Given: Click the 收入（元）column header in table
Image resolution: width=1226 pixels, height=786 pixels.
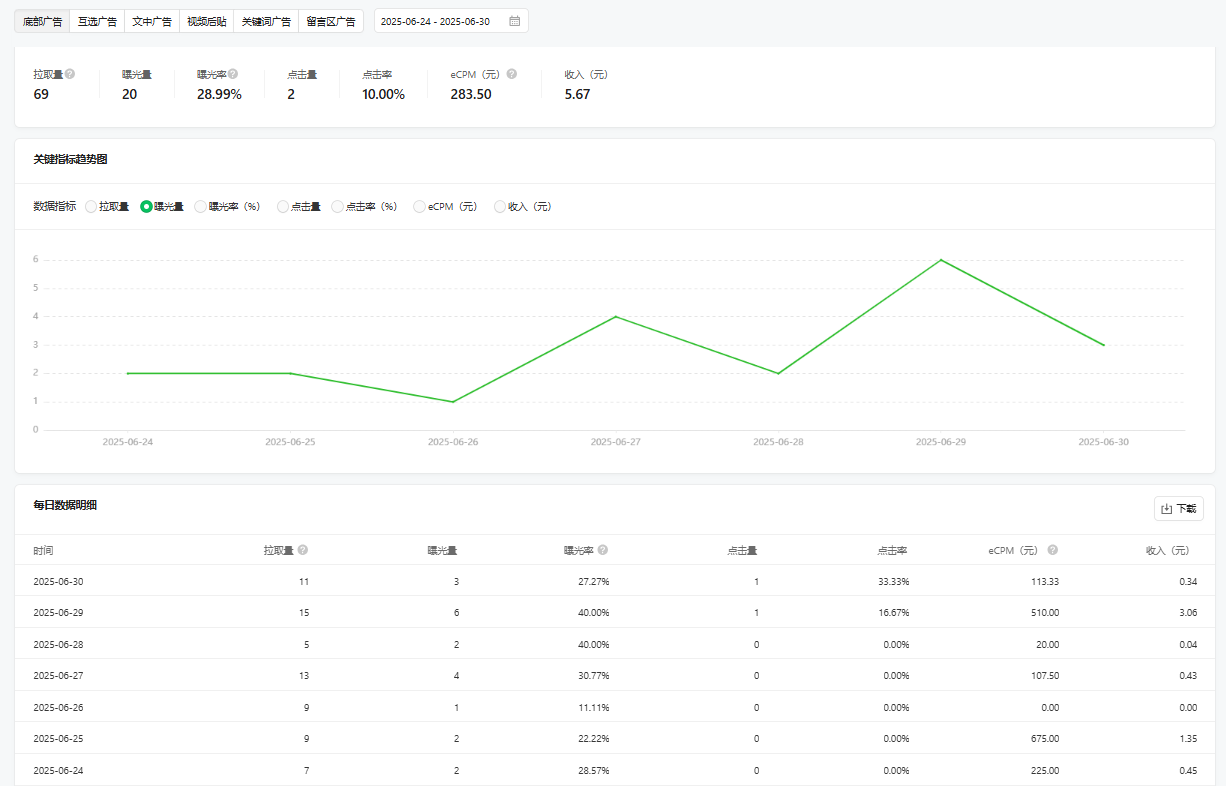Looking at the screenshot, I should coord(1167,550).
